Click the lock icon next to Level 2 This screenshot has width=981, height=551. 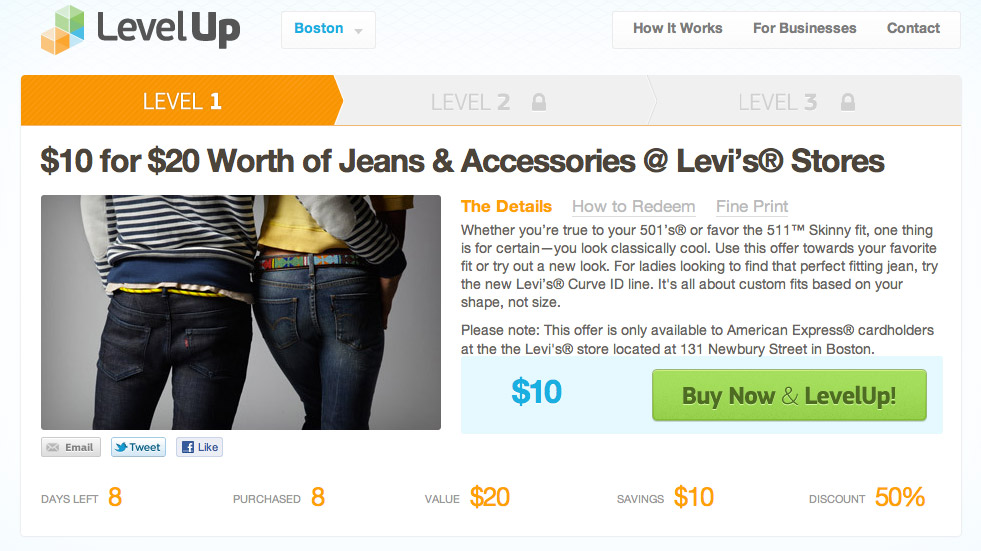tap(539, 102)
